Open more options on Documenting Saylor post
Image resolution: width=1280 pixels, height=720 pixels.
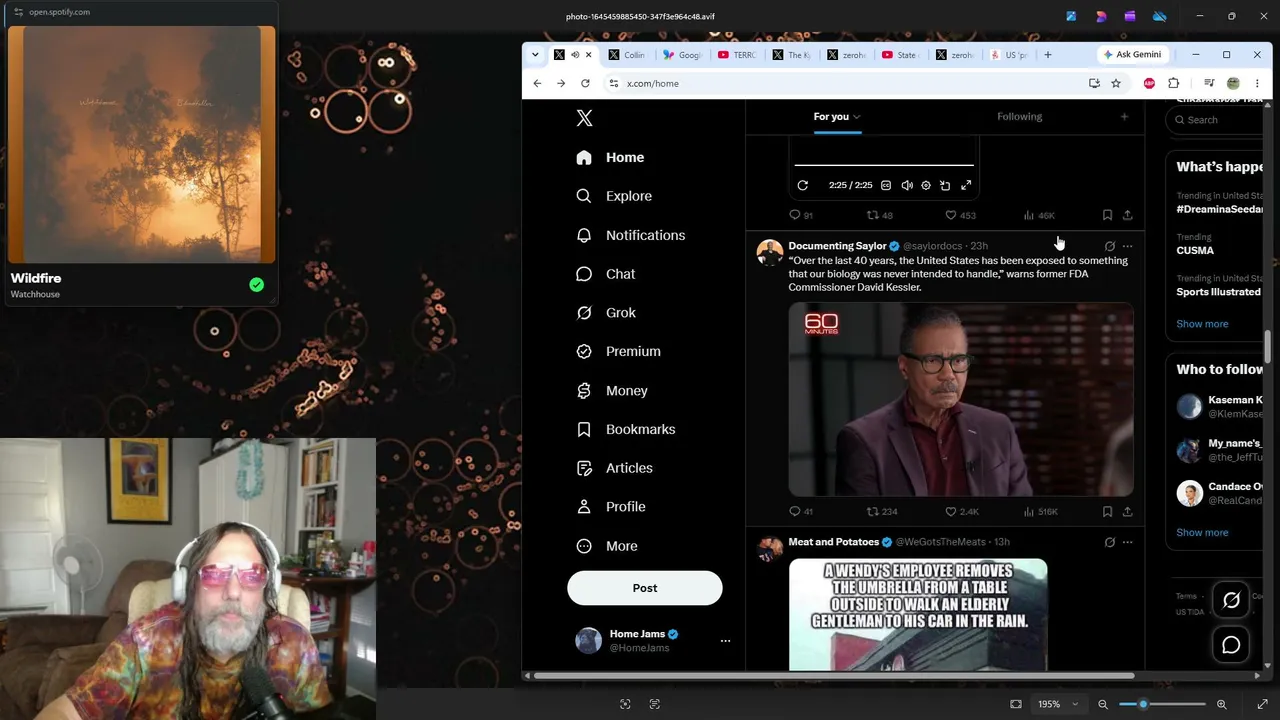1127,246
